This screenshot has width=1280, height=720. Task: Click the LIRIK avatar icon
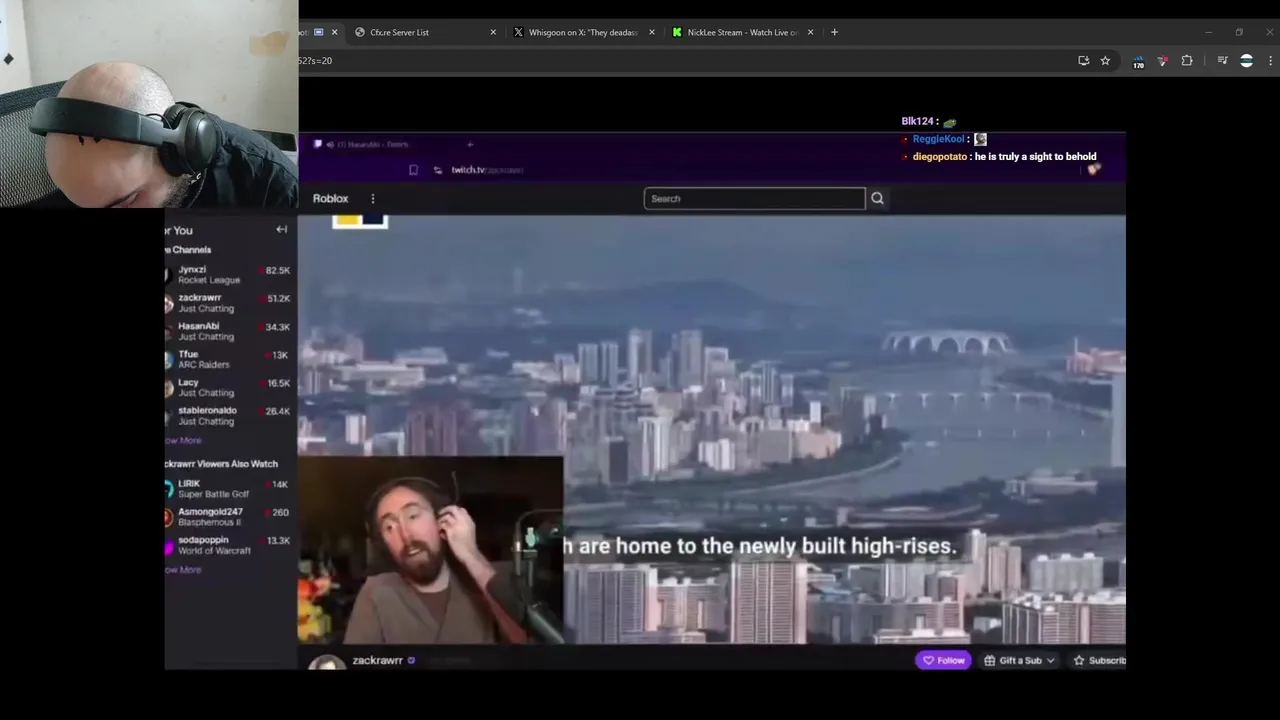click(x=169, y=488)
